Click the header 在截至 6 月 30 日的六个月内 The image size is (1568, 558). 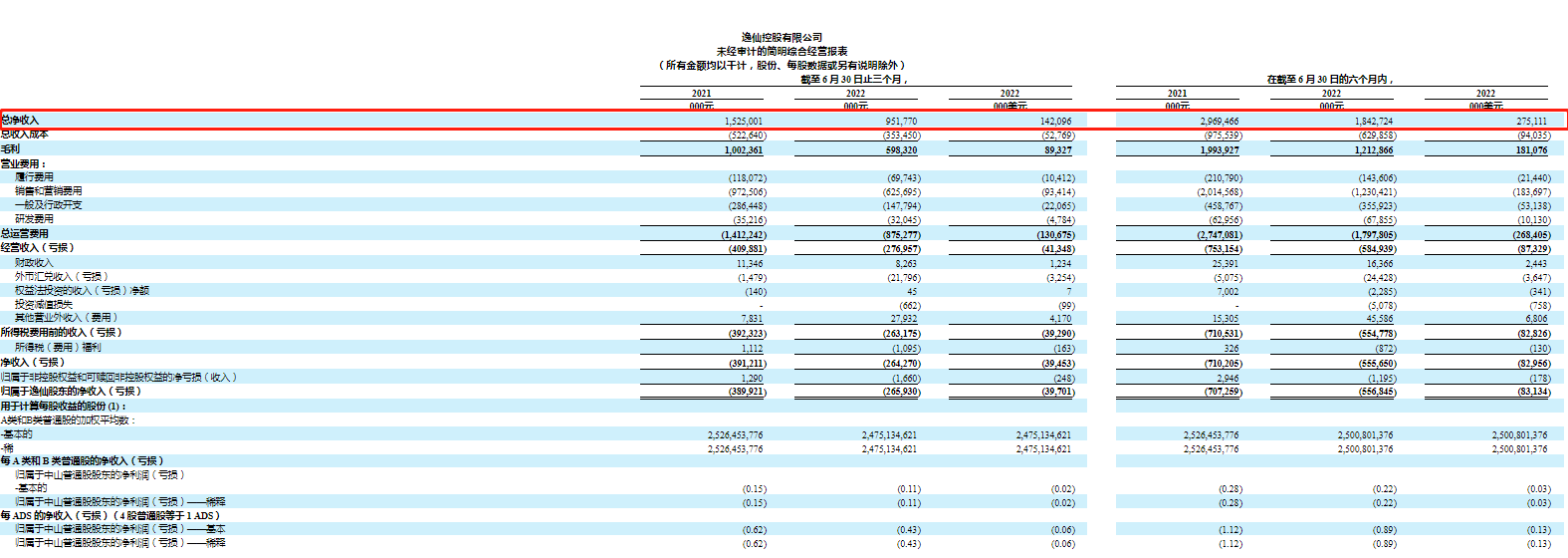1330,79
